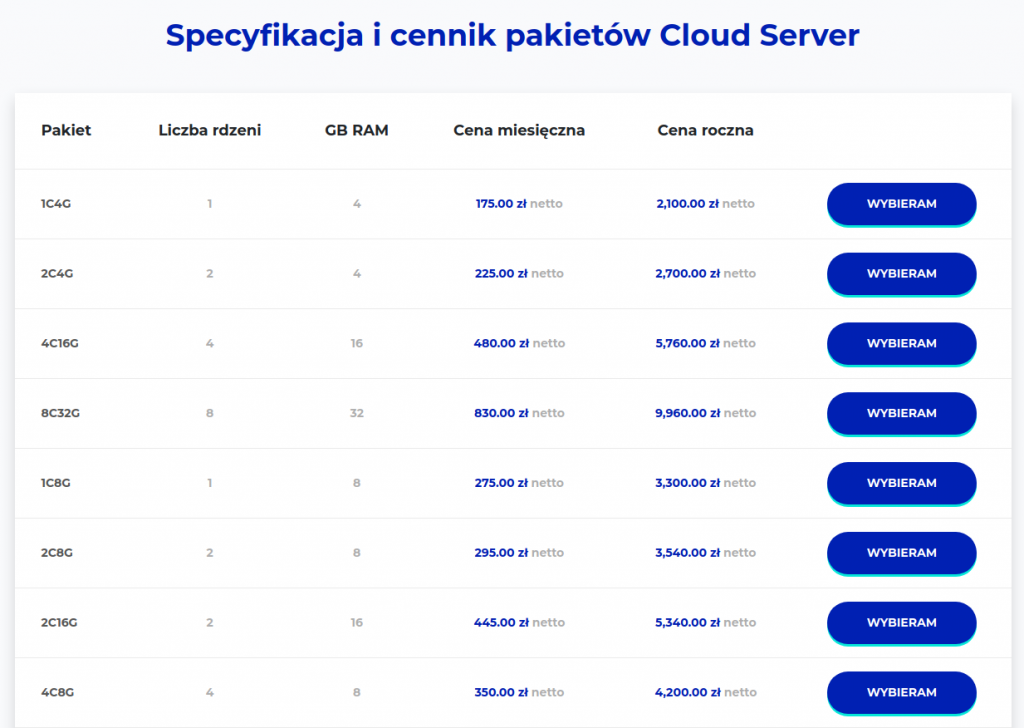Click the Cena roczna column header
Viewport: 1024px width, 728px height.
click(x=705, y=130)
